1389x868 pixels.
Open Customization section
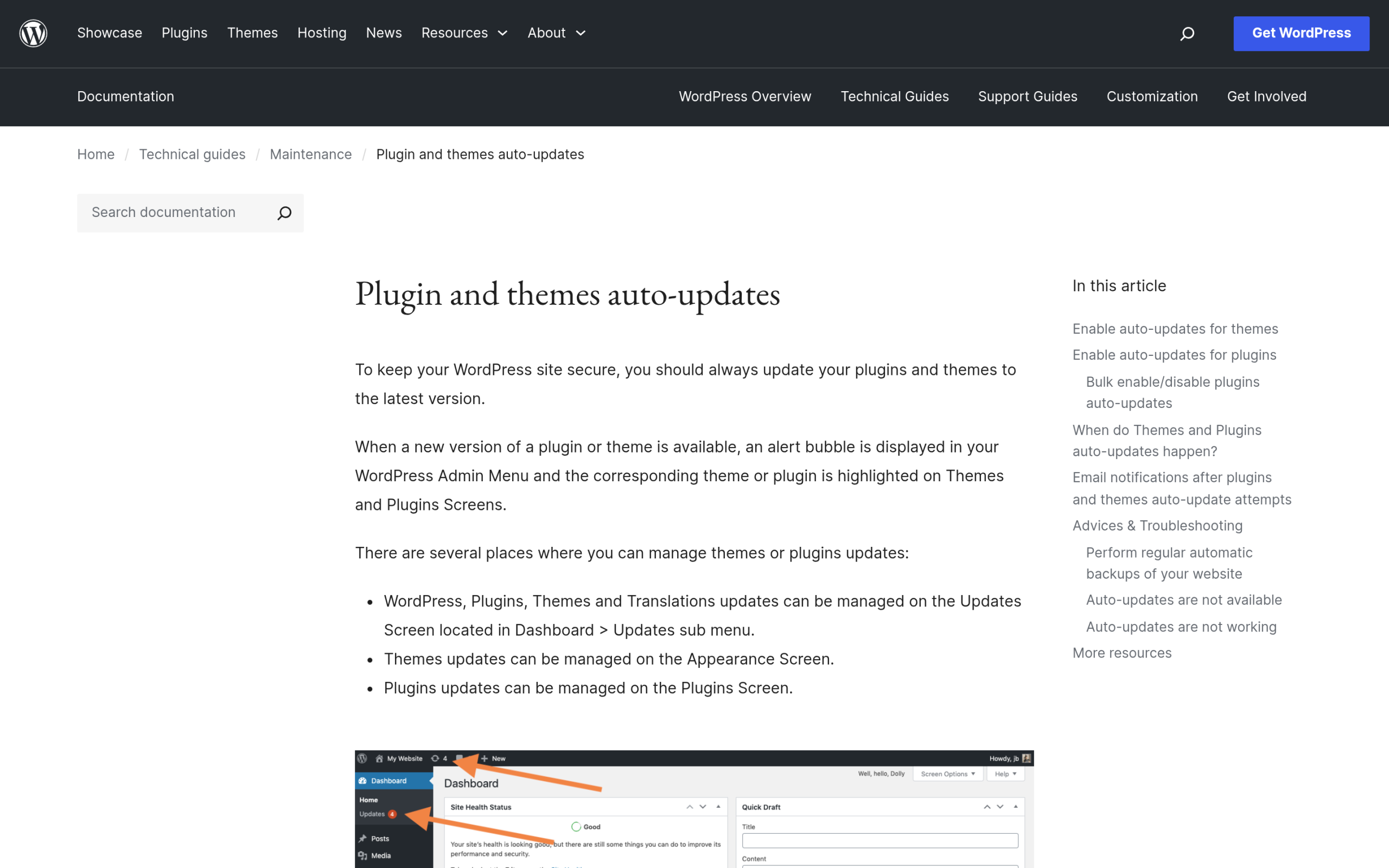click(1152, 97)
